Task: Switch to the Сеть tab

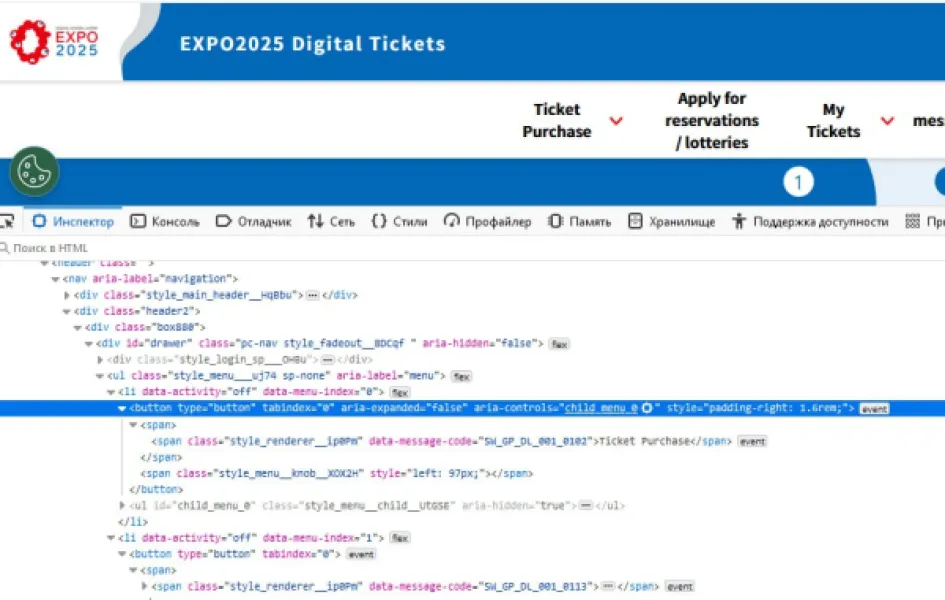Action: click(x=331, y=222)
